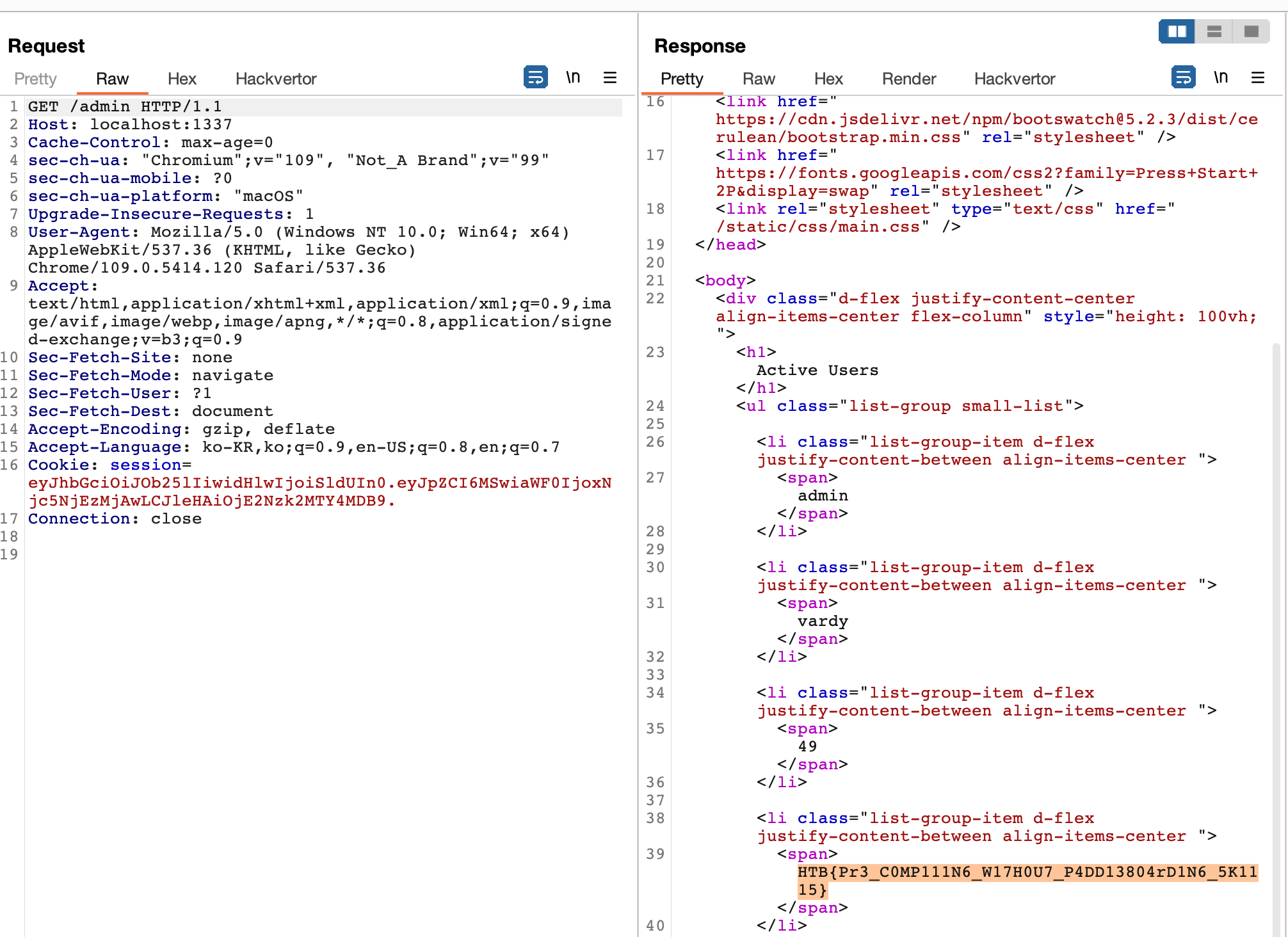Select Raw tab in Request panel
This screenshot has height=937, width=1288.
[x=112, y=79]
